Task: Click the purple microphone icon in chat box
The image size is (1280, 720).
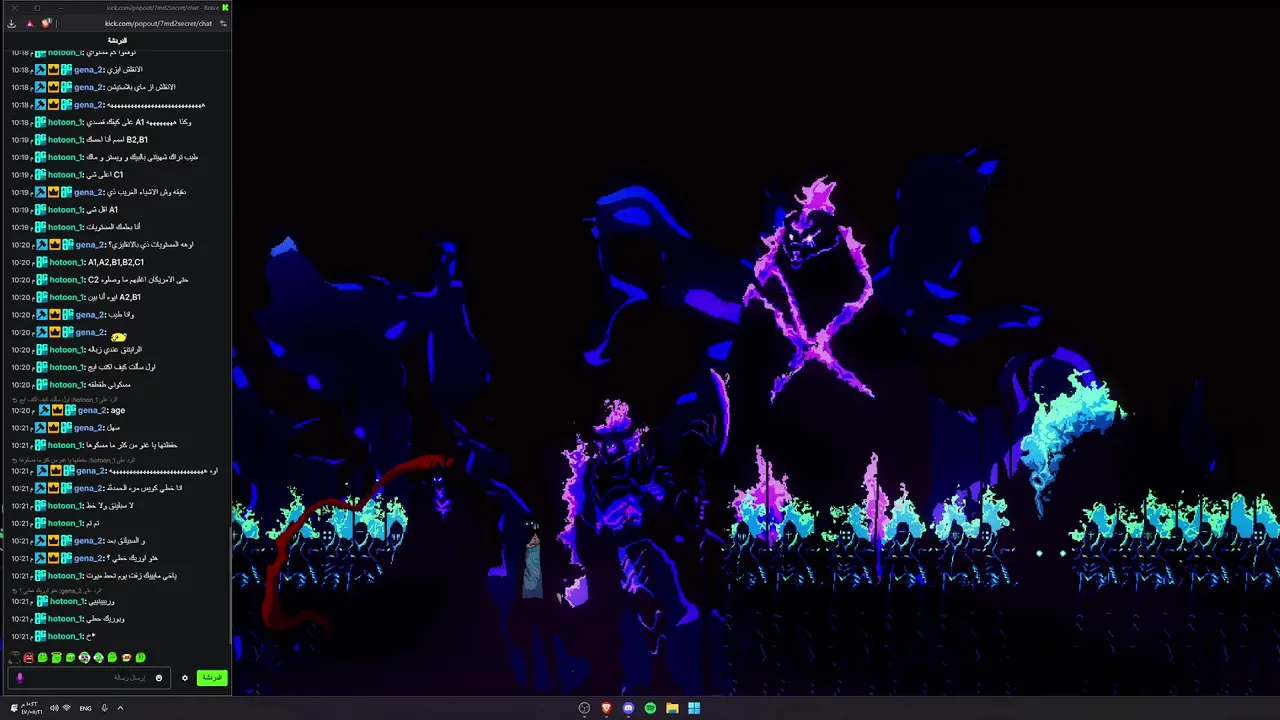Action: click(x=20, y=678)
